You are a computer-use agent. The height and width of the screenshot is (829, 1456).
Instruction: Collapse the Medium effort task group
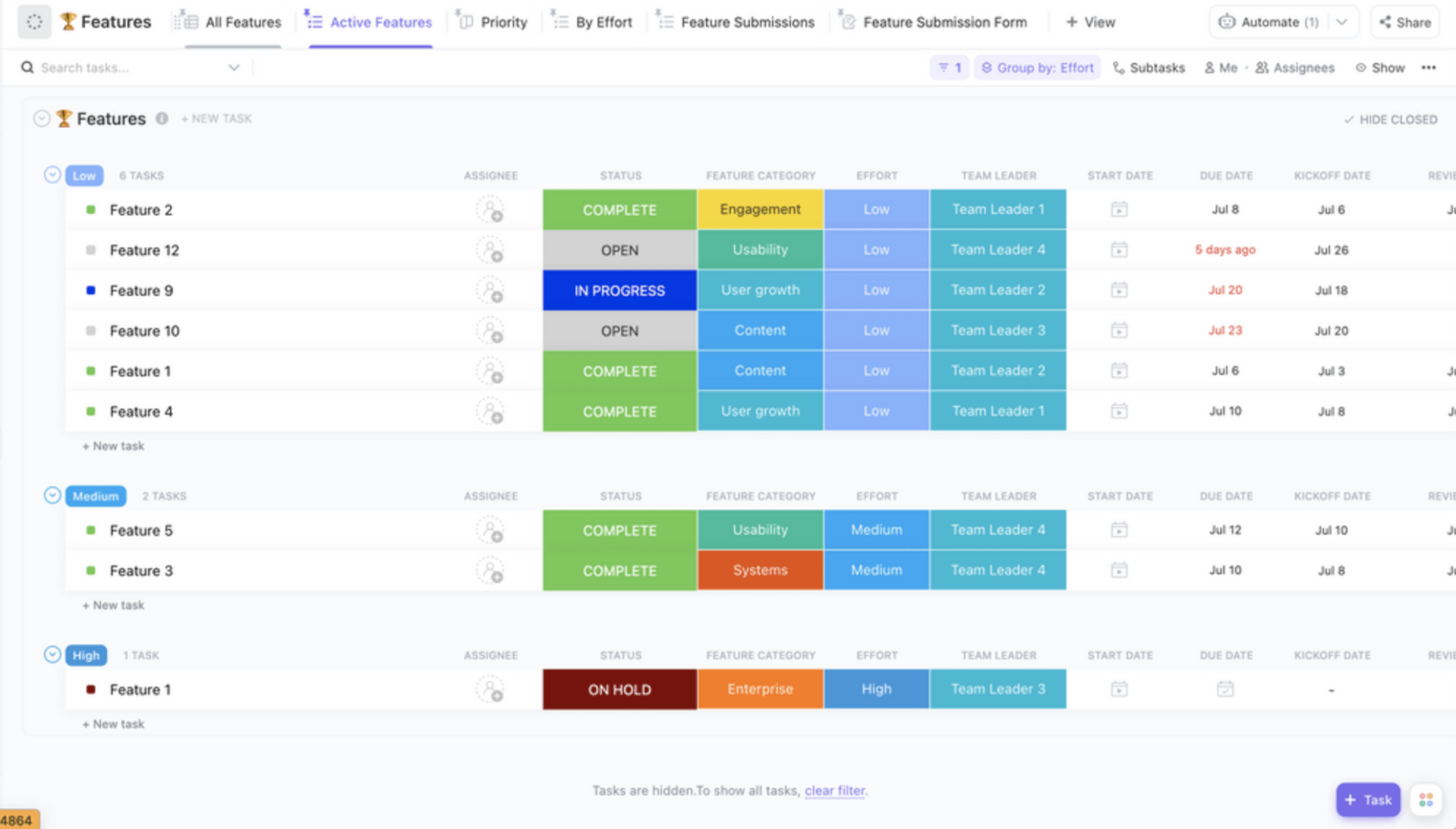[x=51, y=495]
